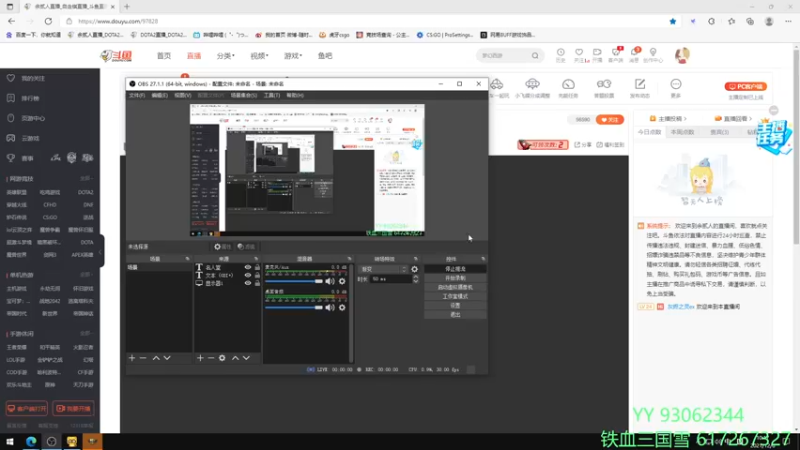Open the OBS Tools menu

click(271, 95)
